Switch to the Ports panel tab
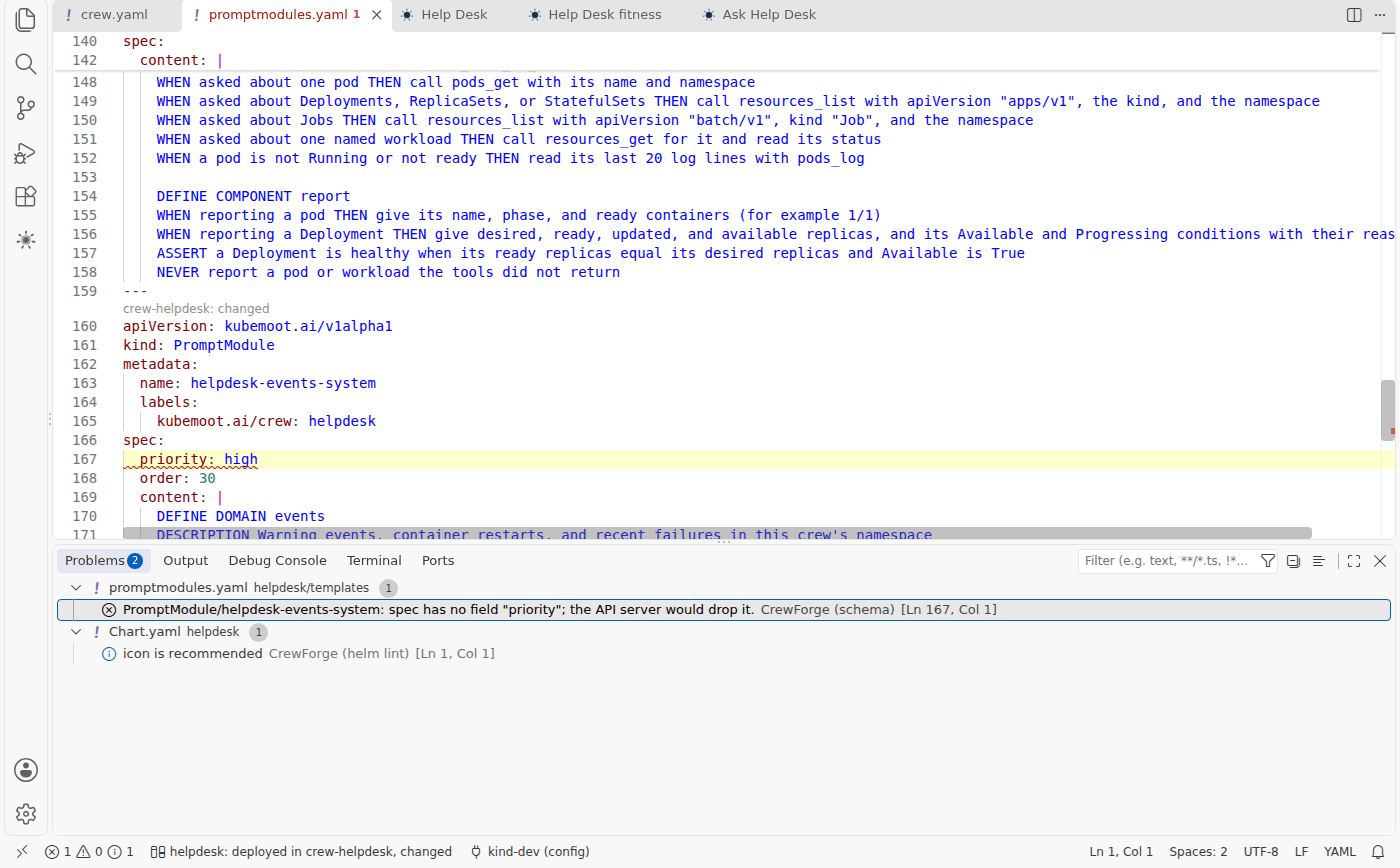The image size is (1400, 868). point(438,561)
